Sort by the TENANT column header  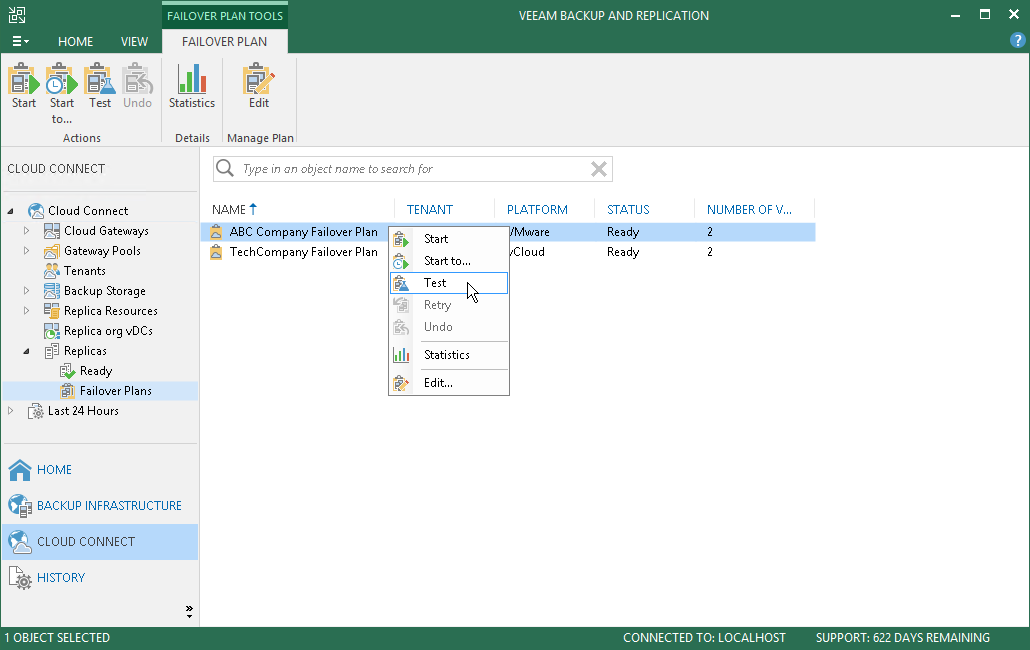click(430, 209)
